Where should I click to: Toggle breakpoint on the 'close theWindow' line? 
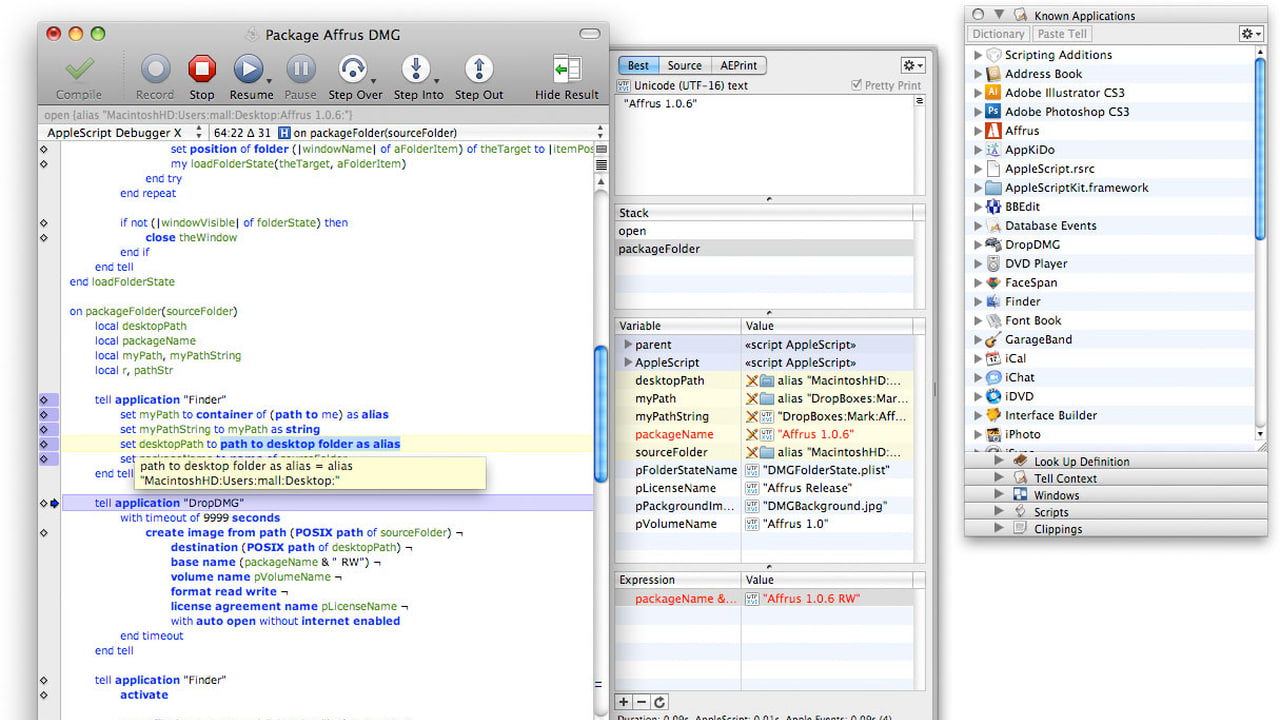(x=43, y=238)
